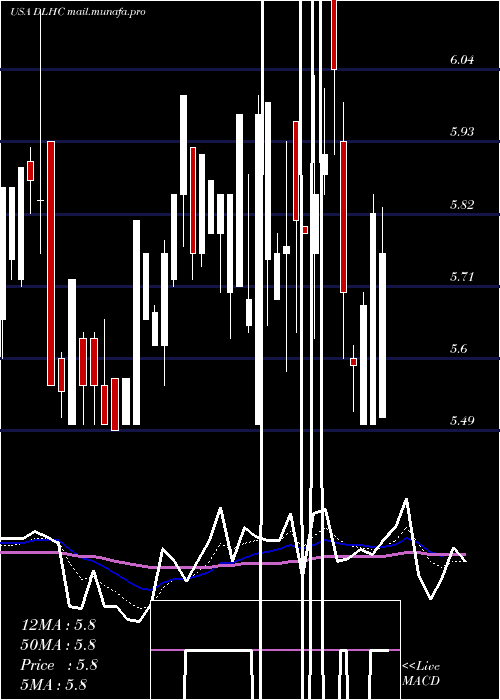Click the 5MA : 5.8 readout
Image resolution: width=500 pixels, height=700 pixels.
(54, 684)
